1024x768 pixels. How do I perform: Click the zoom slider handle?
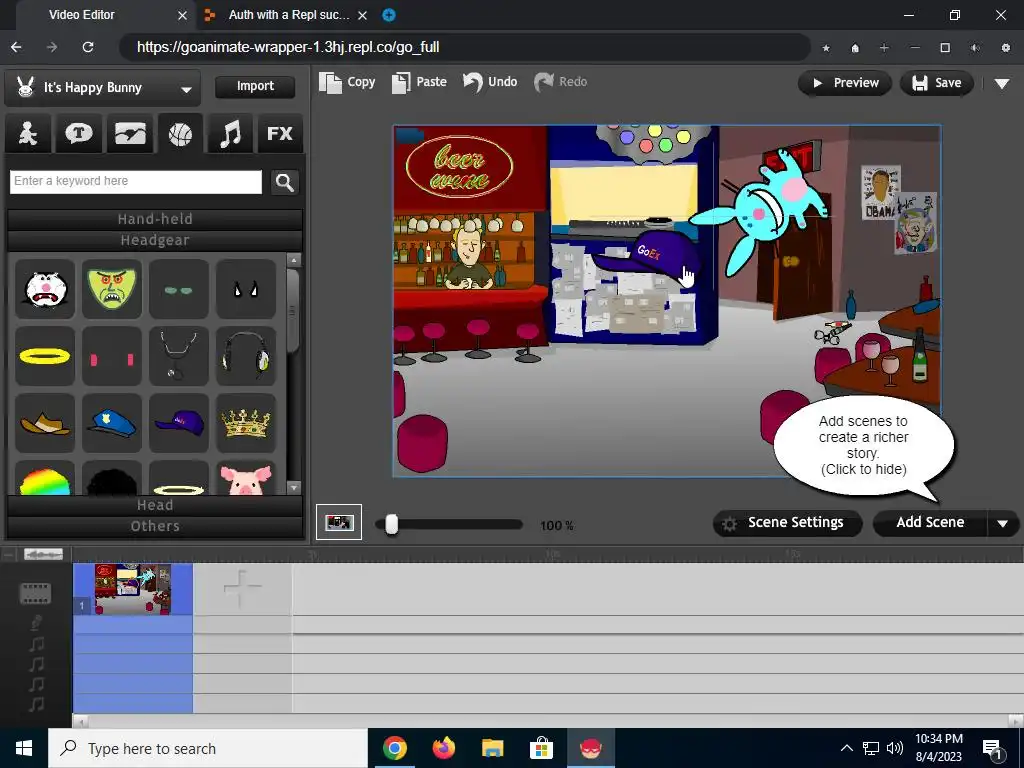tap(391, 524)
